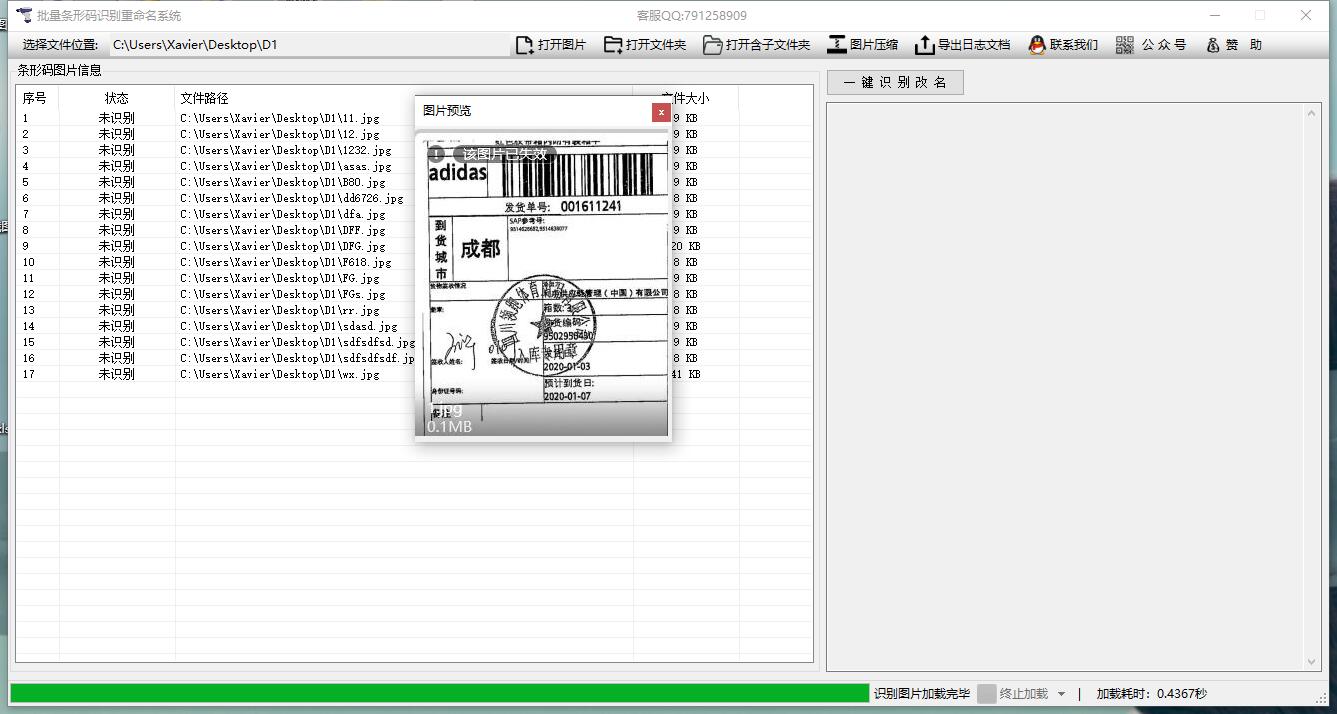
Task: Click the 终止加载 stop loading button
Action: coord(1013,693)
